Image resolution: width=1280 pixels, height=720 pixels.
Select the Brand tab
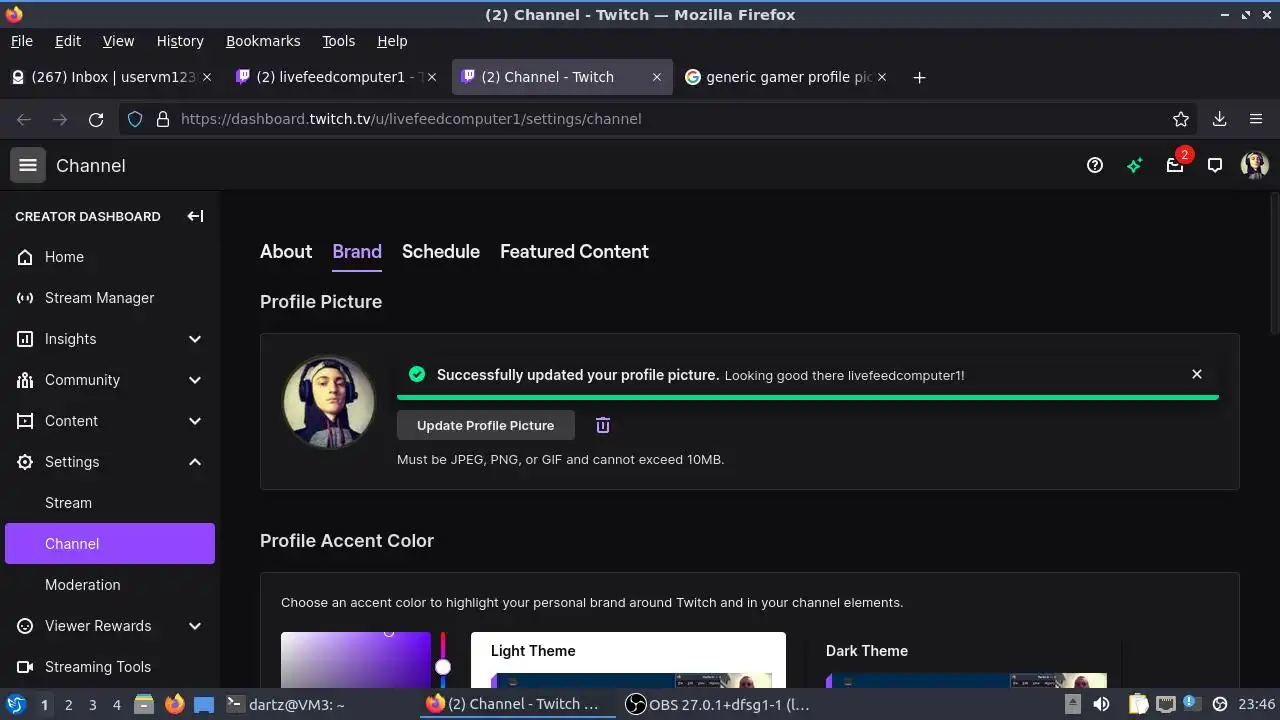click(x=357, y=252)
